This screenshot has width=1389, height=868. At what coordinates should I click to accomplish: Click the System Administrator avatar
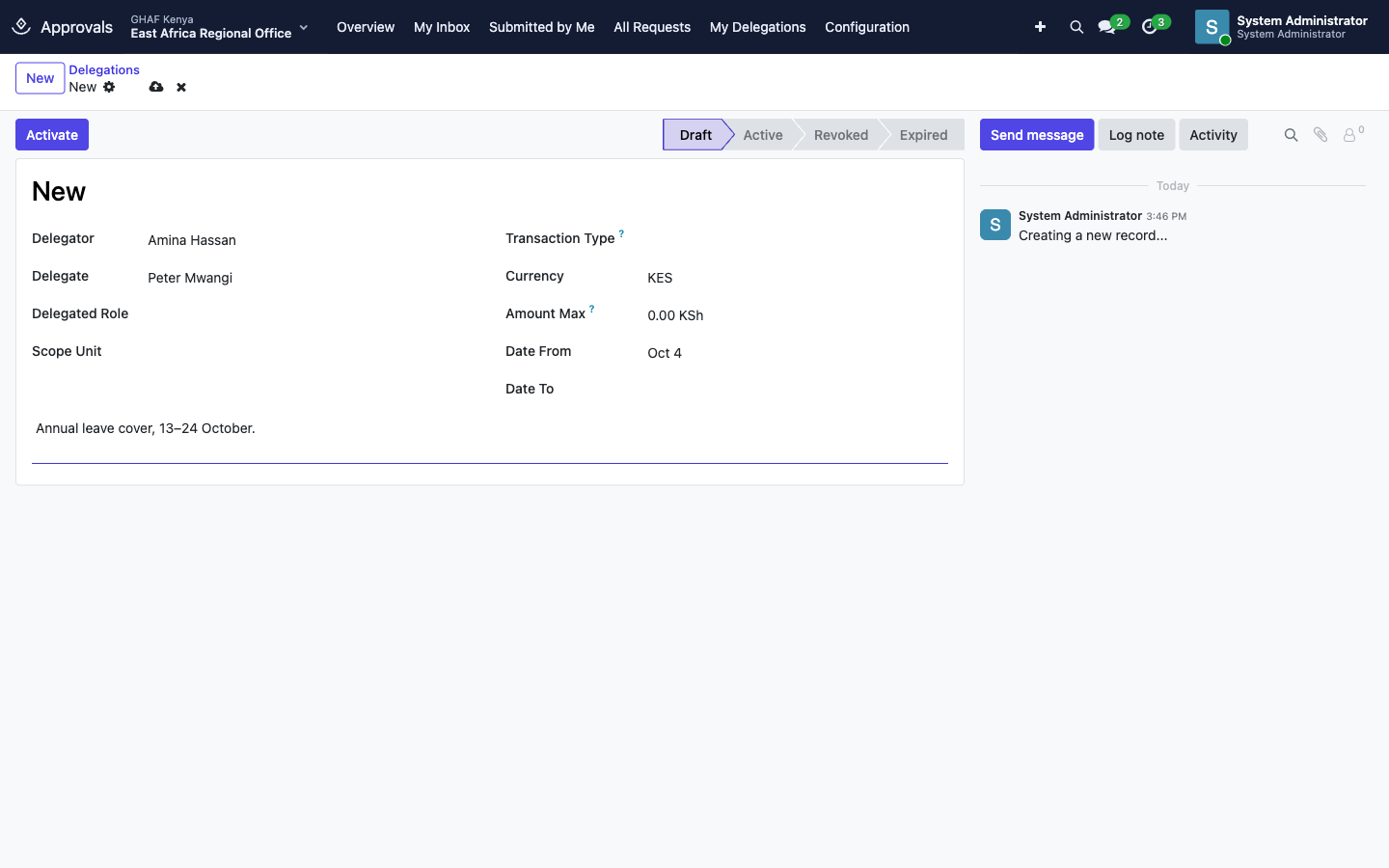pyautogui.click(x=1212, y=27)
